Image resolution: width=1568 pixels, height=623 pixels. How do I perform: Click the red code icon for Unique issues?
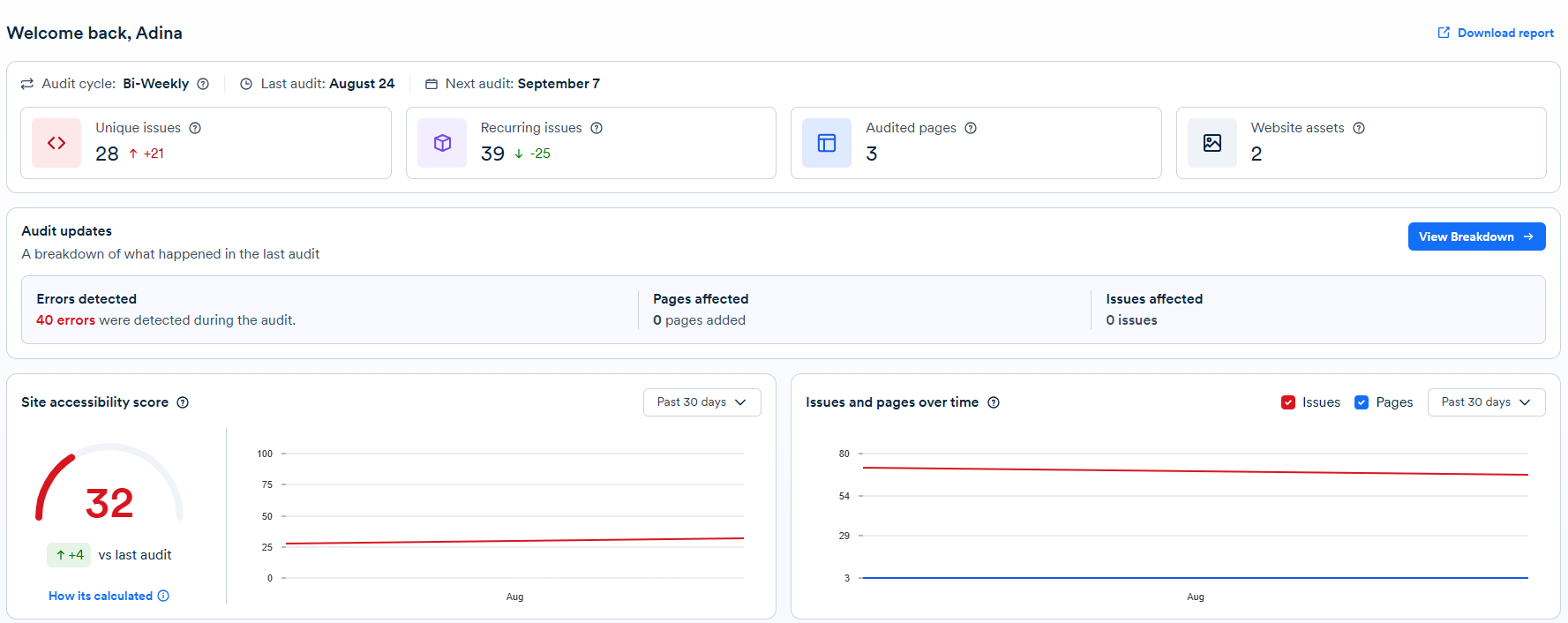(x=56, y=143)
